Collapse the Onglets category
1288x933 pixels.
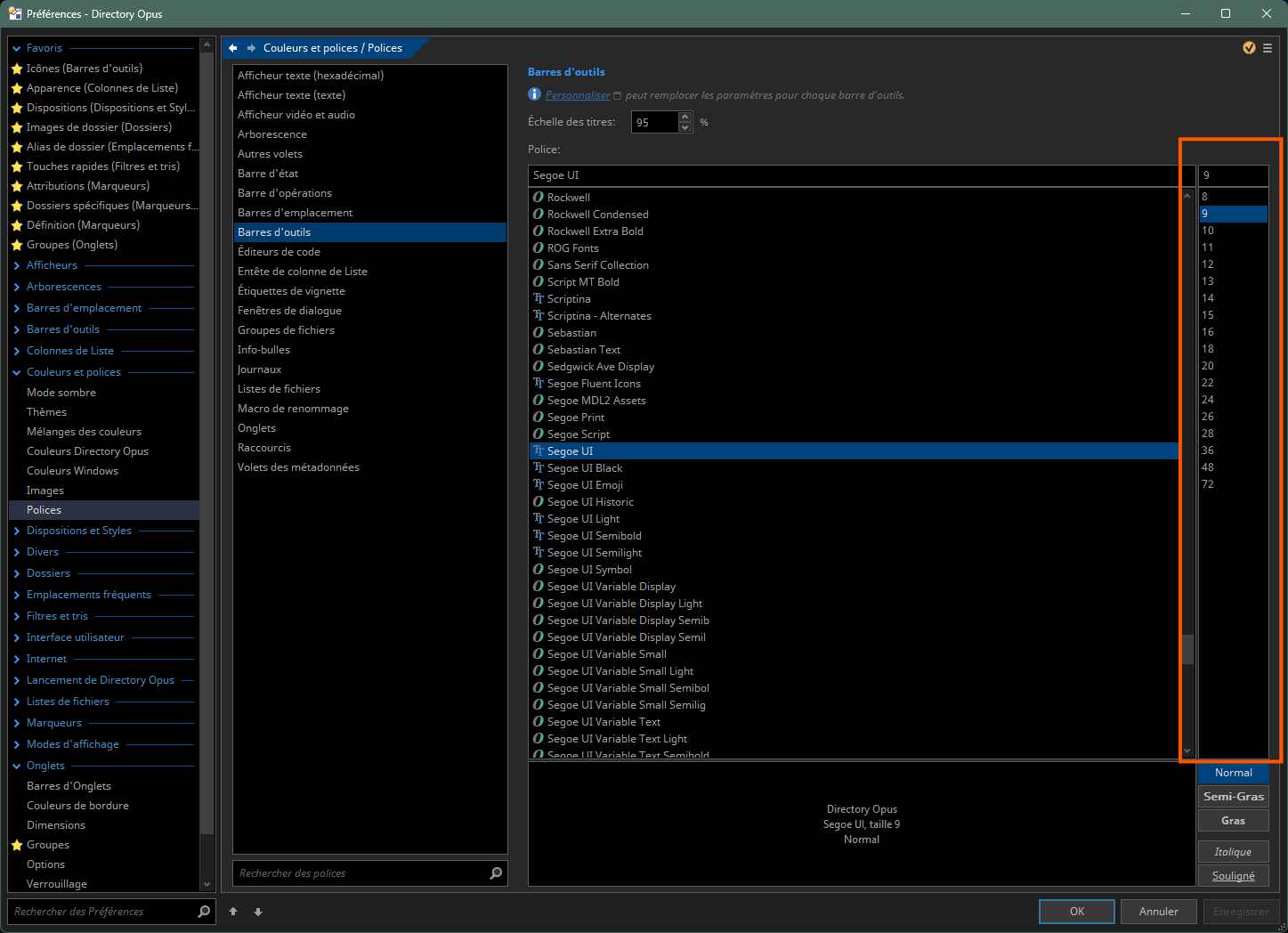tap(17, 766)
